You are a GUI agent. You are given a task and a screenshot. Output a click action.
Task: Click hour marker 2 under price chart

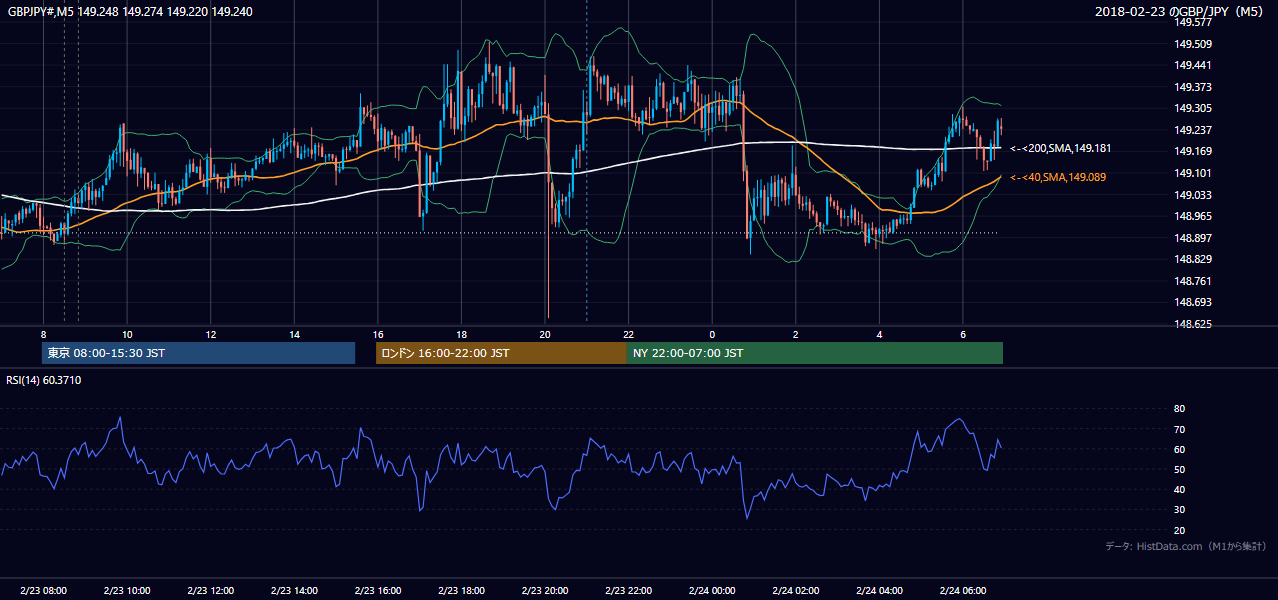pyautogui.click(x=795, y=334)
